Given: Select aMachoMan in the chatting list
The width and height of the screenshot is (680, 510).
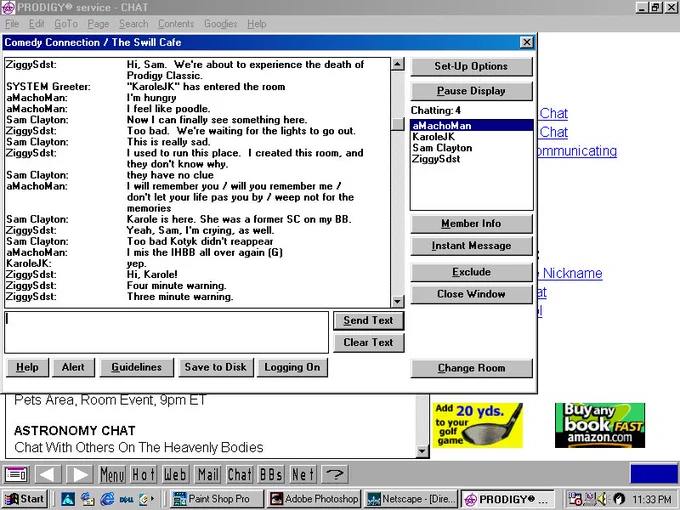Looking at the screenshot, I should tap(471, 126).
